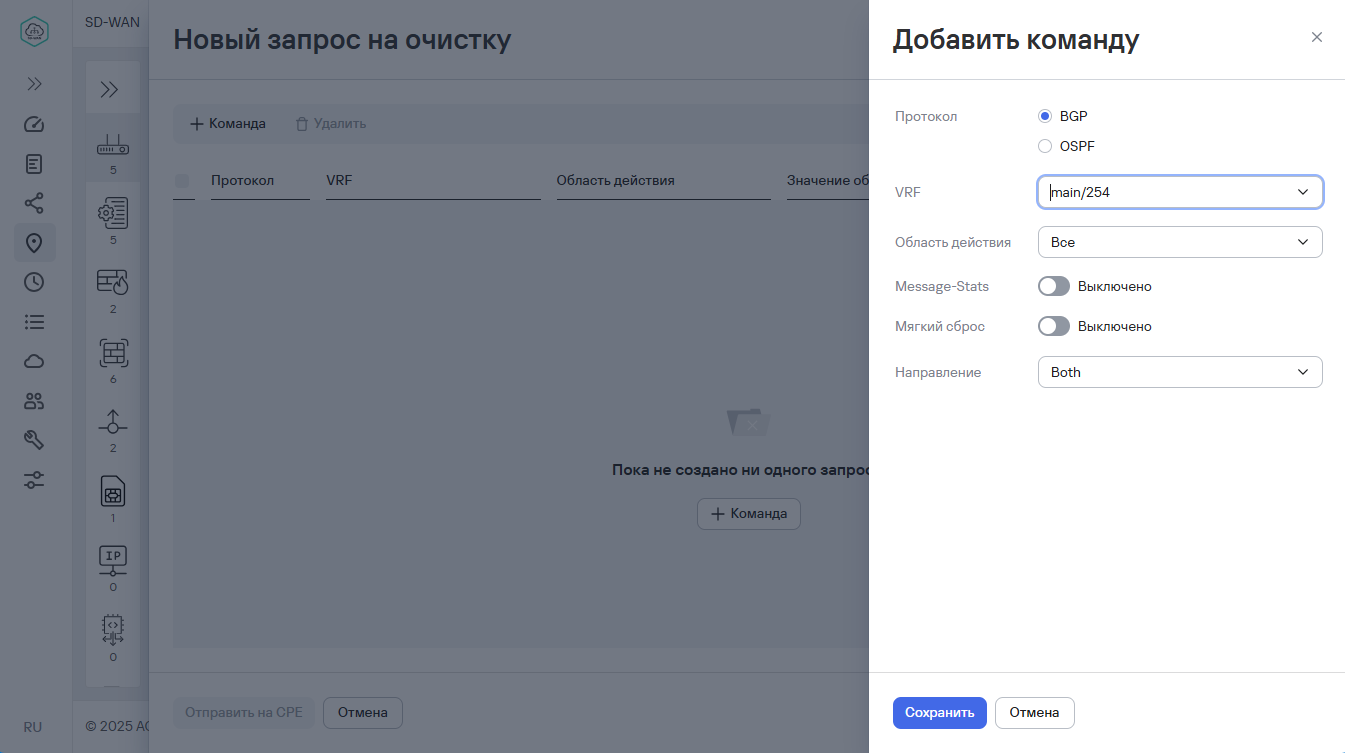The height and width of the screenshot is (753, 1345).
Task: Click the Команда button in the toolbar
Action: point(228,124)
